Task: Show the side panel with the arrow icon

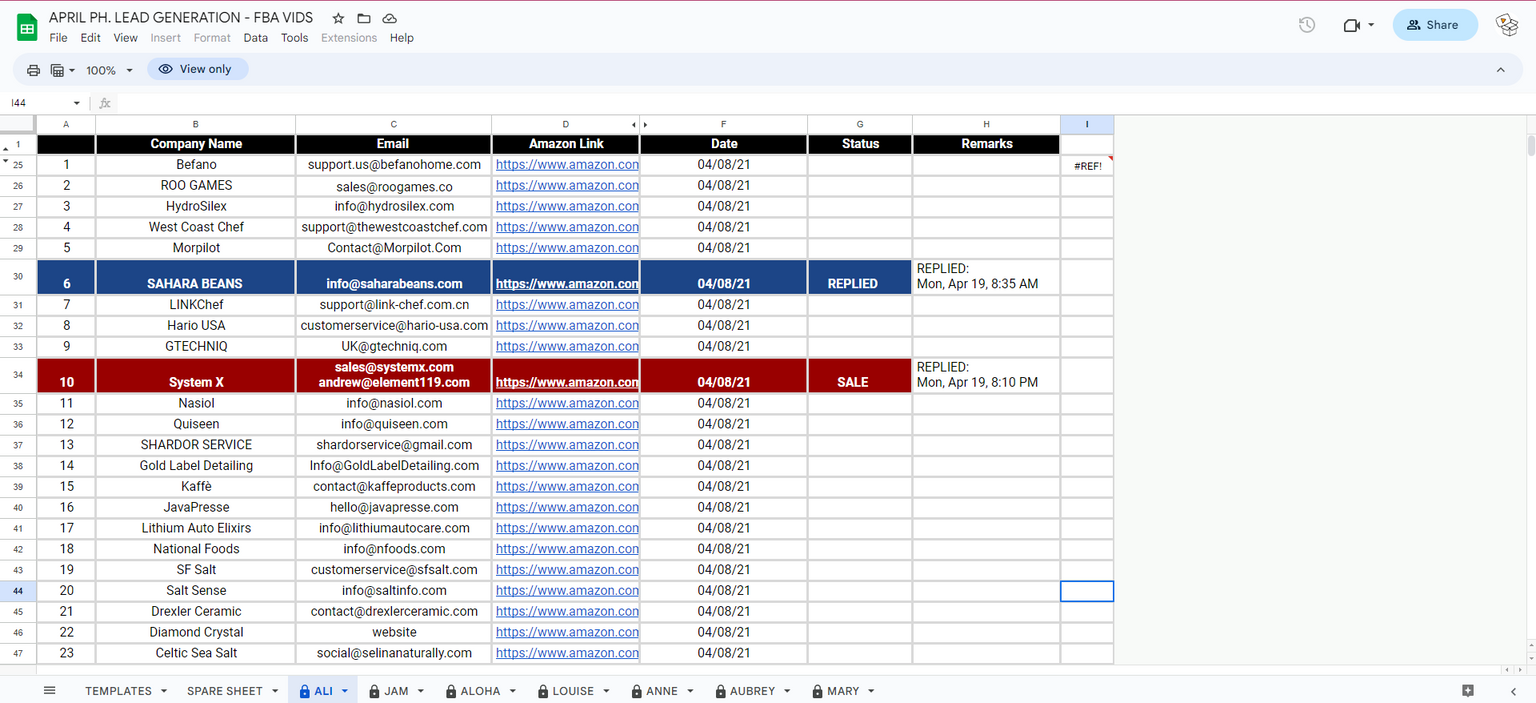Action: click(x=1513, y=691)
